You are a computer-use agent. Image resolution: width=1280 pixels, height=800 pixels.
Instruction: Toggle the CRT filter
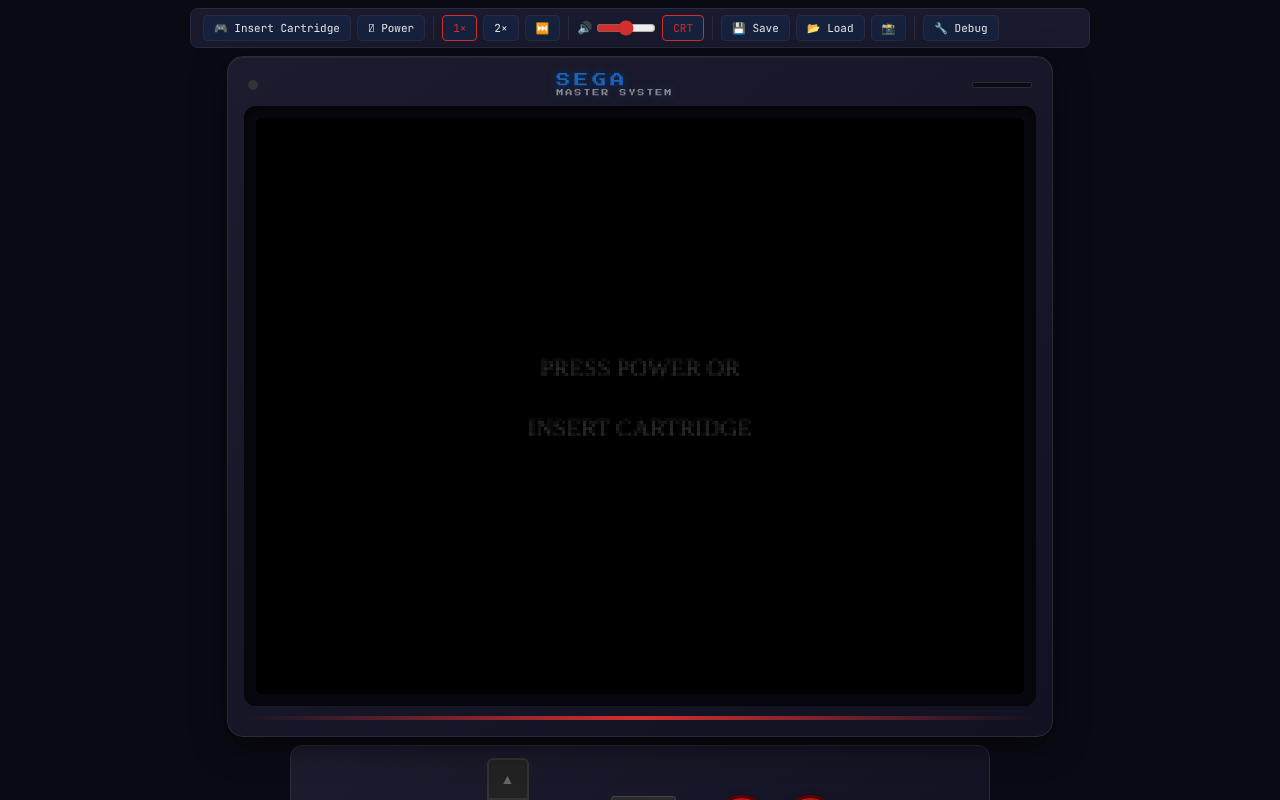click(x=682, y=28)
